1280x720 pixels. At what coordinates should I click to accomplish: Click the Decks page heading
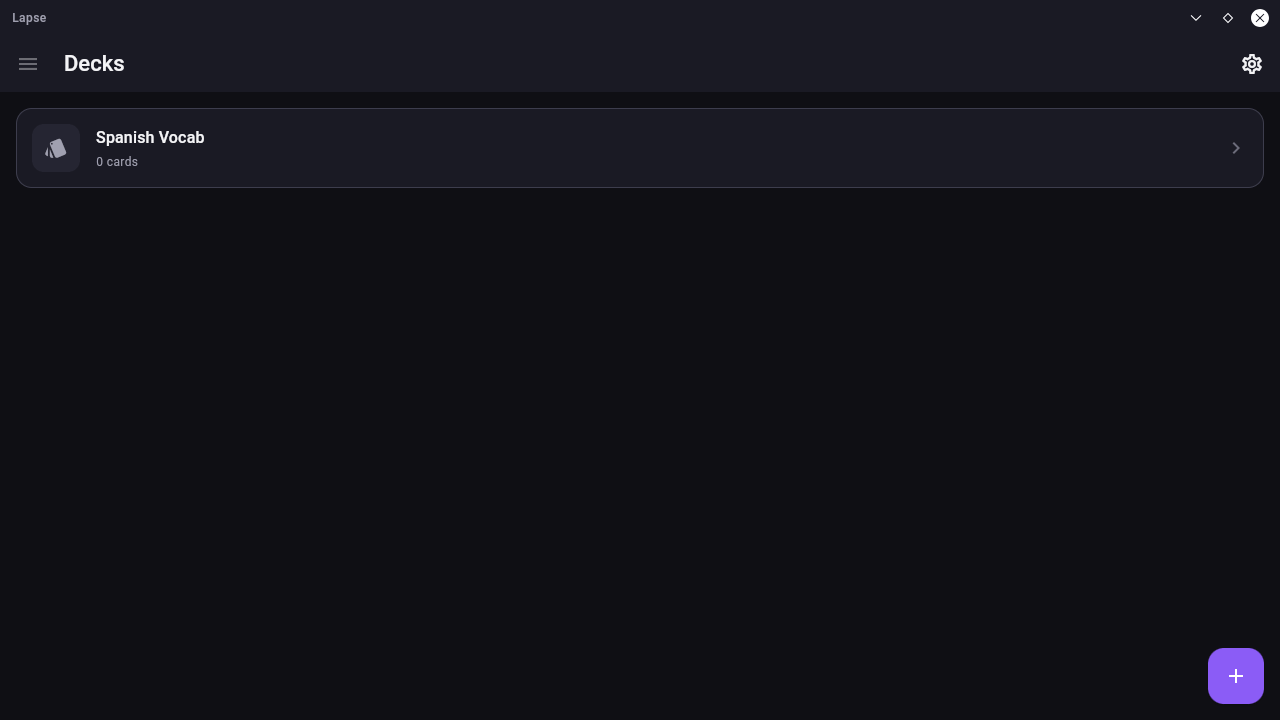pyautogui.click(x=94, y=63)
